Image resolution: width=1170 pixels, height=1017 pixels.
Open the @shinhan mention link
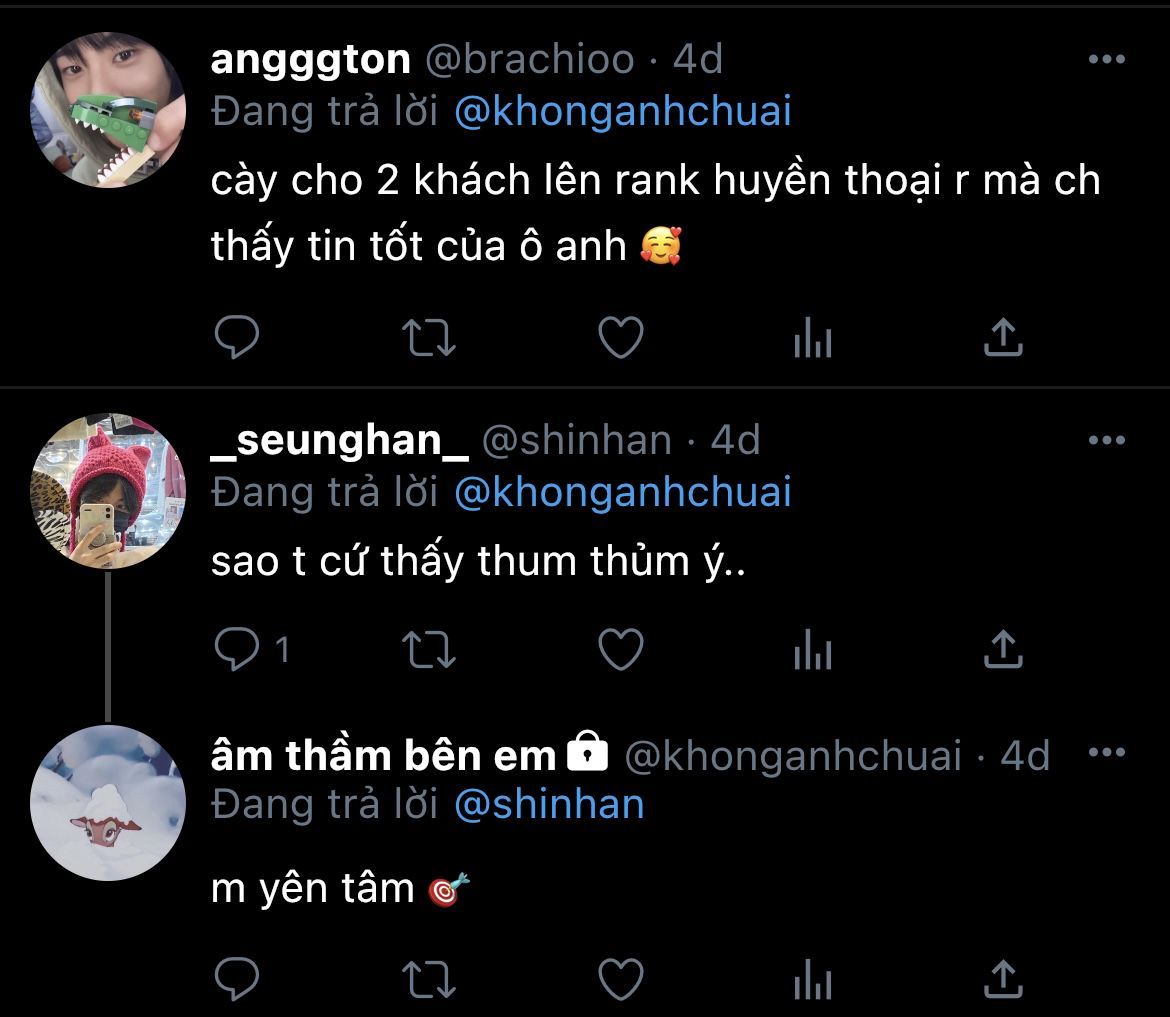pos(549,804)
